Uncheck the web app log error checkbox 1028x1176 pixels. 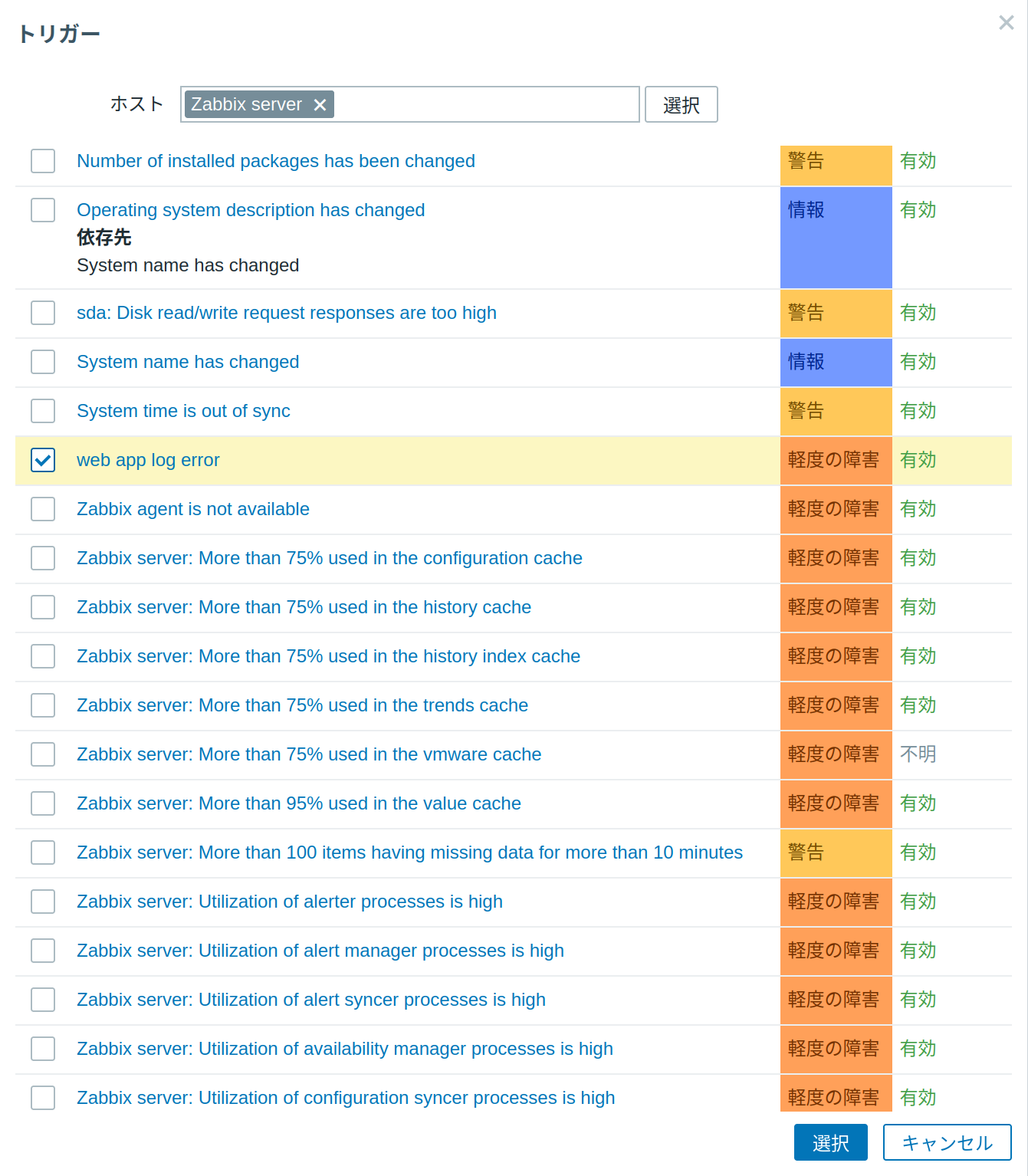click(x=43, y=460)
